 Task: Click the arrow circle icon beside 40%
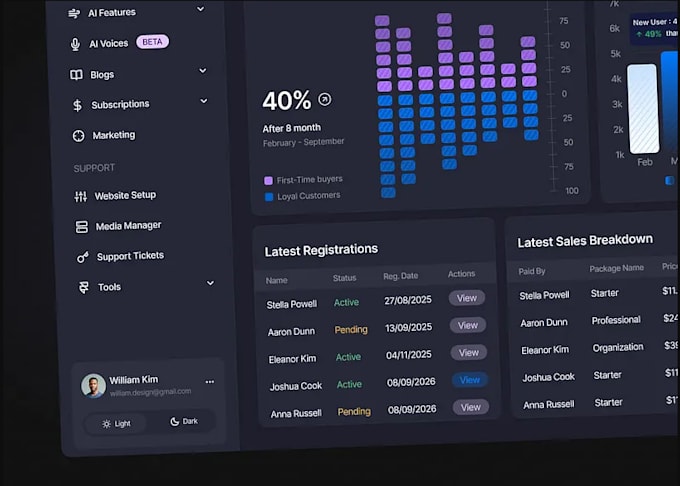click(325, 99)
